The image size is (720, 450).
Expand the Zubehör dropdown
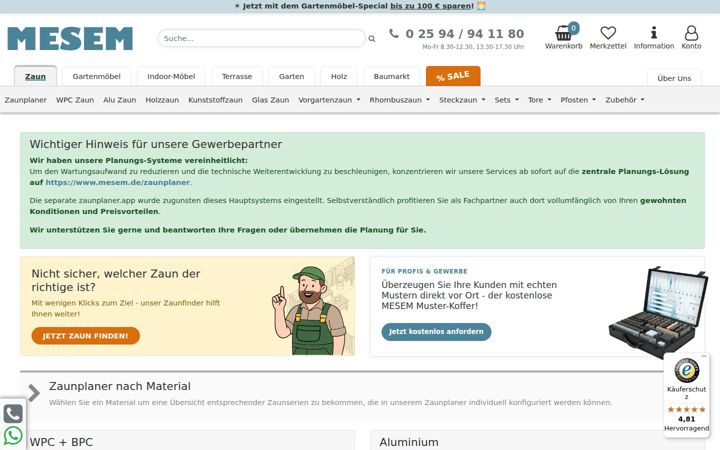click(625, 100)
